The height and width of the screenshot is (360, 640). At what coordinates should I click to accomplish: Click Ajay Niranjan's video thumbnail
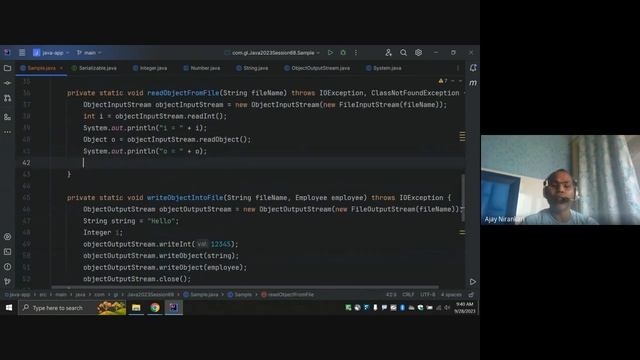[x=560, y=180]
